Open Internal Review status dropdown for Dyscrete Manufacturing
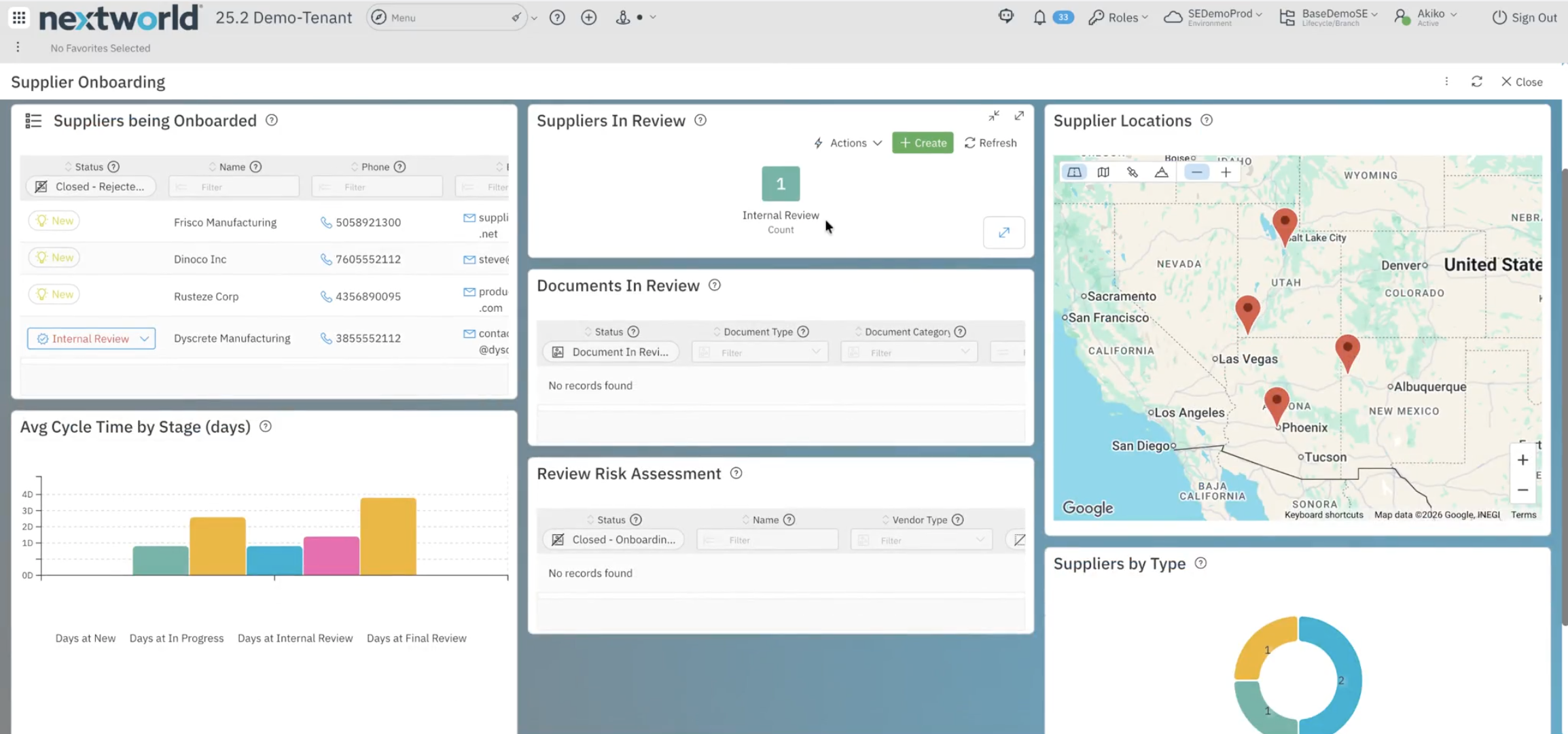Viewport: 1568px width, 734px height. click(x=91, y=338)
